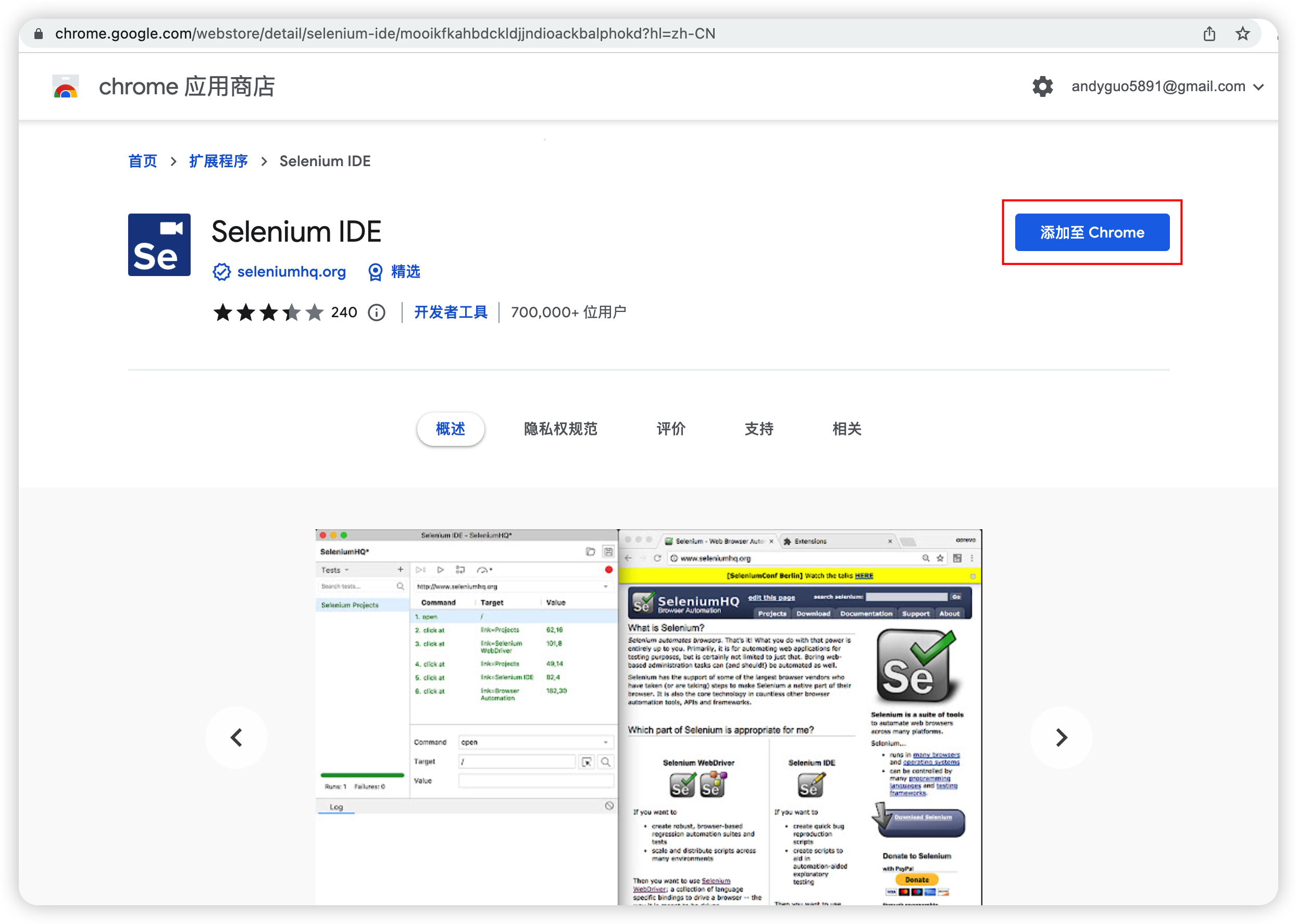
Task: Click the Selenium IDE screenshot preview
Action: coord(648,717)
